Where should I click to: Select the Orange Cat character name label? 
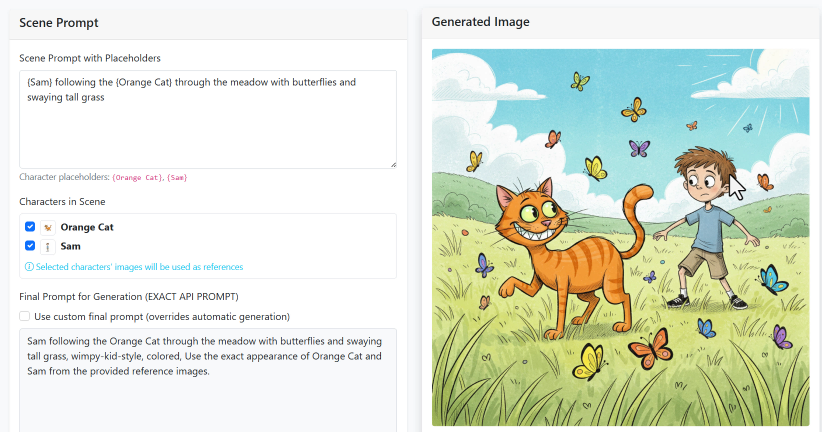point(87,227)
